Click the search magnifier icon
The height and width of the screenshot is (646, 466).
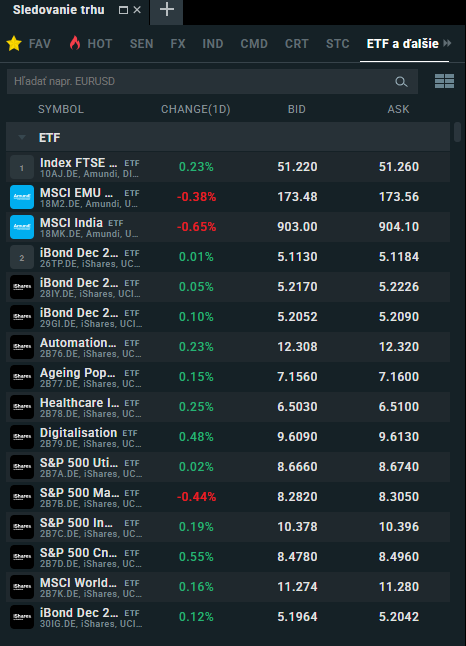[401, 82]
